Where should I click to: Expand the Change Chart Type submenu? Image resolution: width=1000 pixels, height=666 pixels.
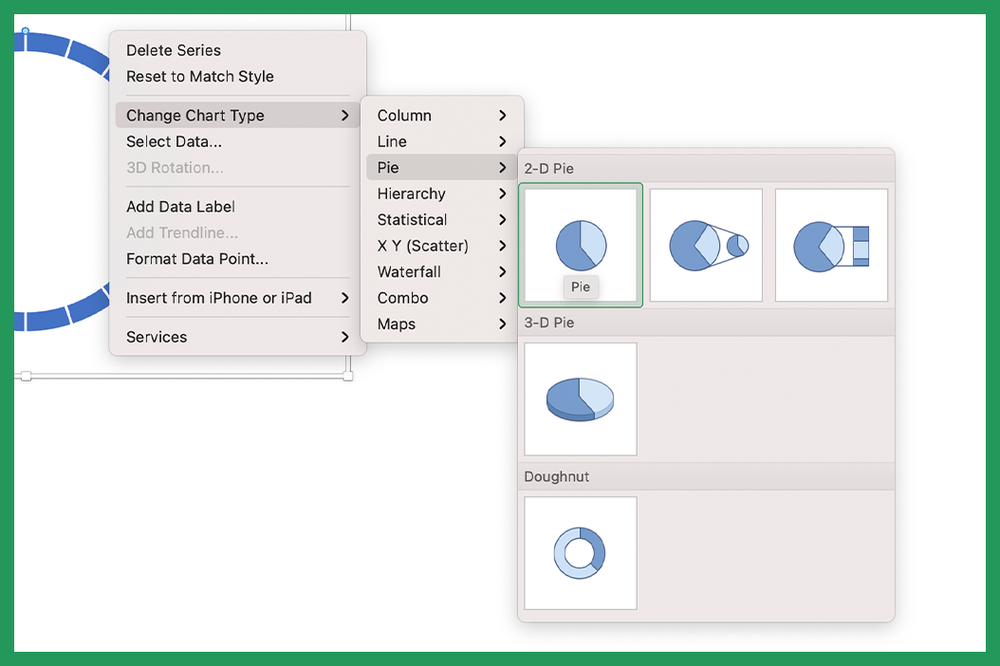[193, 115]
